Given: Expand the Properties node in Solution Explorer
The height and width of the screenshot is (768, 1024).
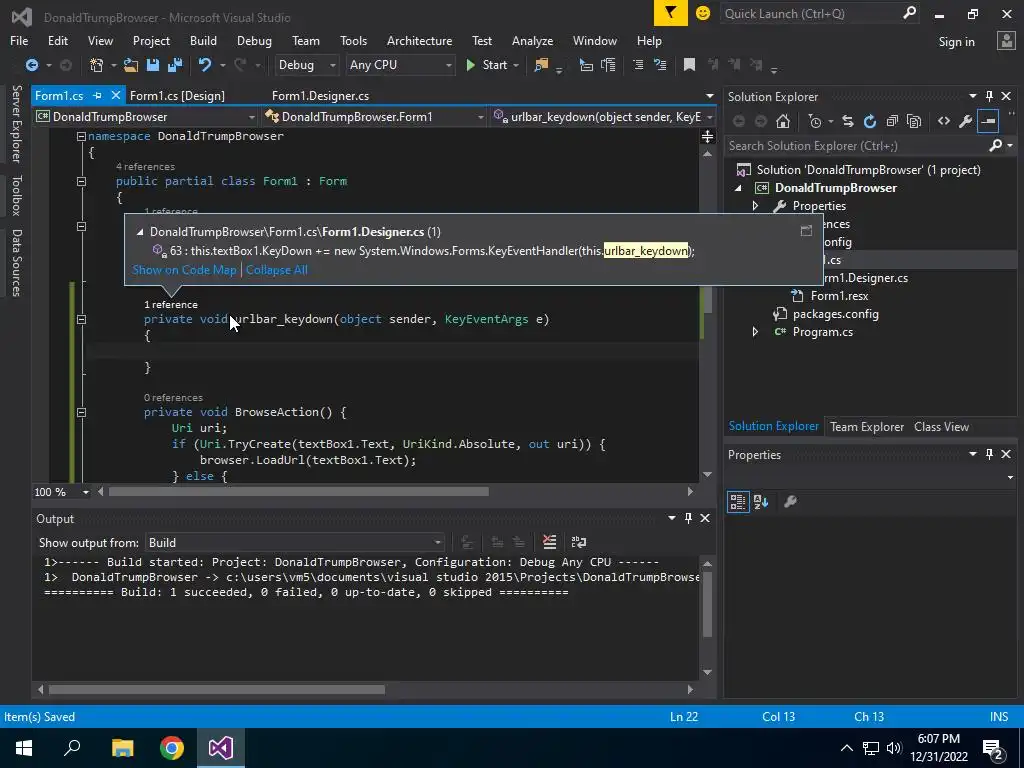Looking at the screenshot, I should click(x=756, y=206).
